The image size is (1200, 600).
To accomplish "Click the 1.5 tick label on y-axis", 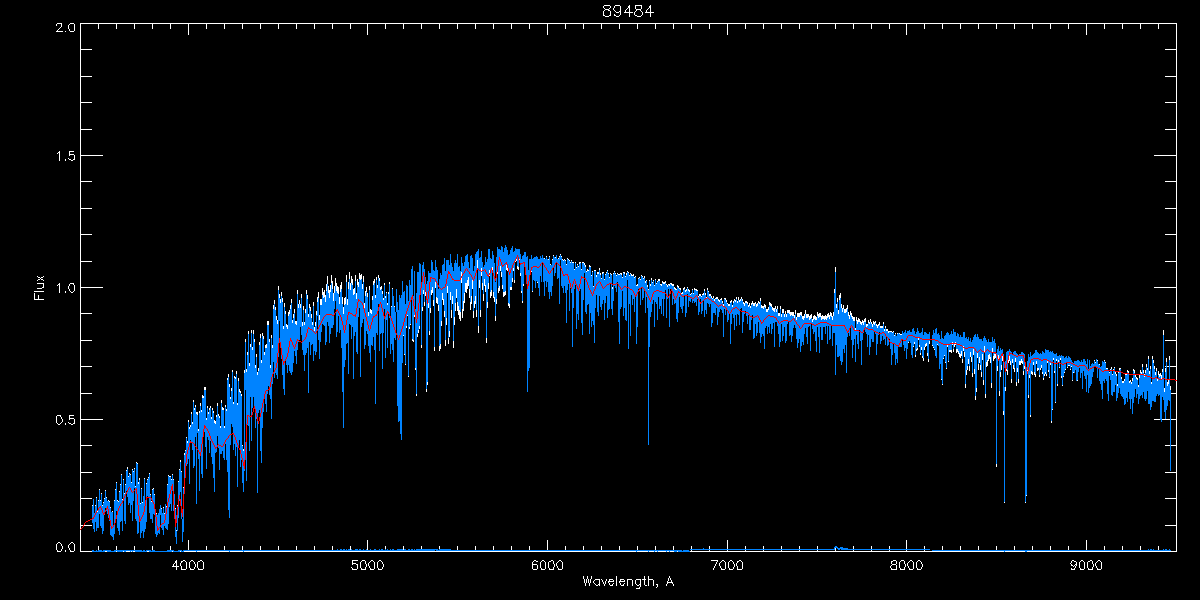I will pos(65,157).
